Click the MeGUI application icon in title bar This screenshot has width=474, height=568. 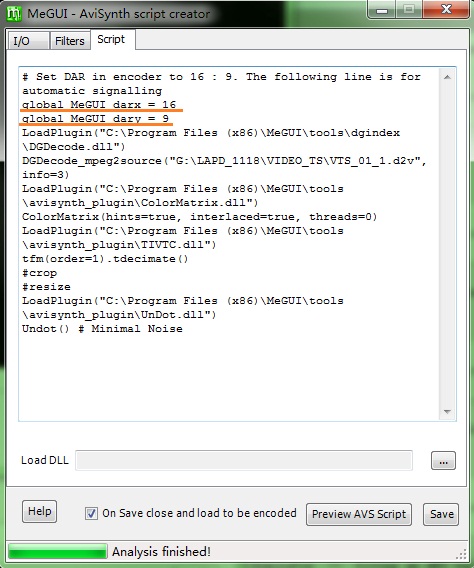pyautogui.click(x=14, y=14)
